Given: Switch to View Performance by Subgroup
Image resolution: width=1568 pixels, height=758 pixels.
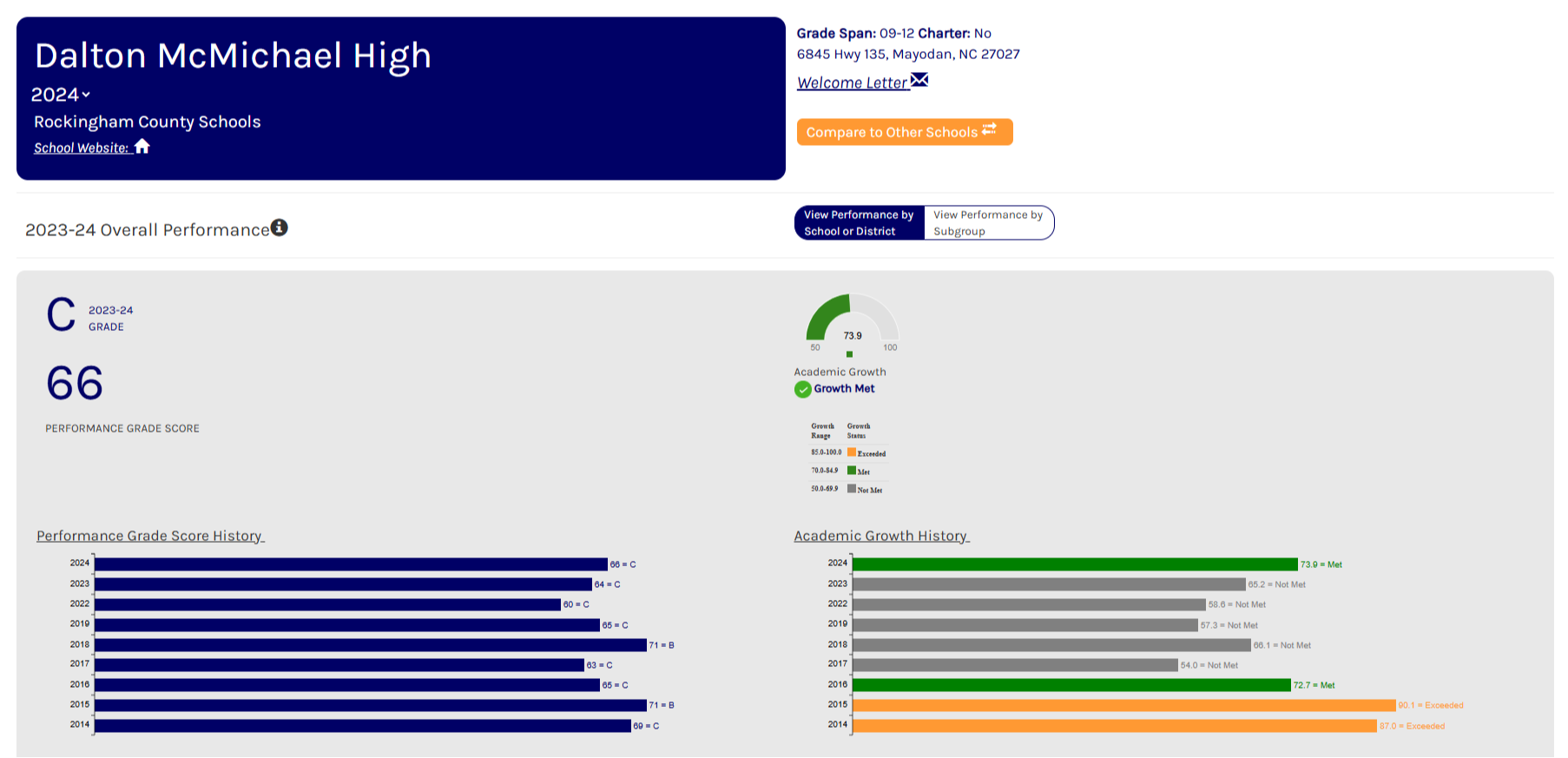Looking at the screenshot, I should point(988,223).
